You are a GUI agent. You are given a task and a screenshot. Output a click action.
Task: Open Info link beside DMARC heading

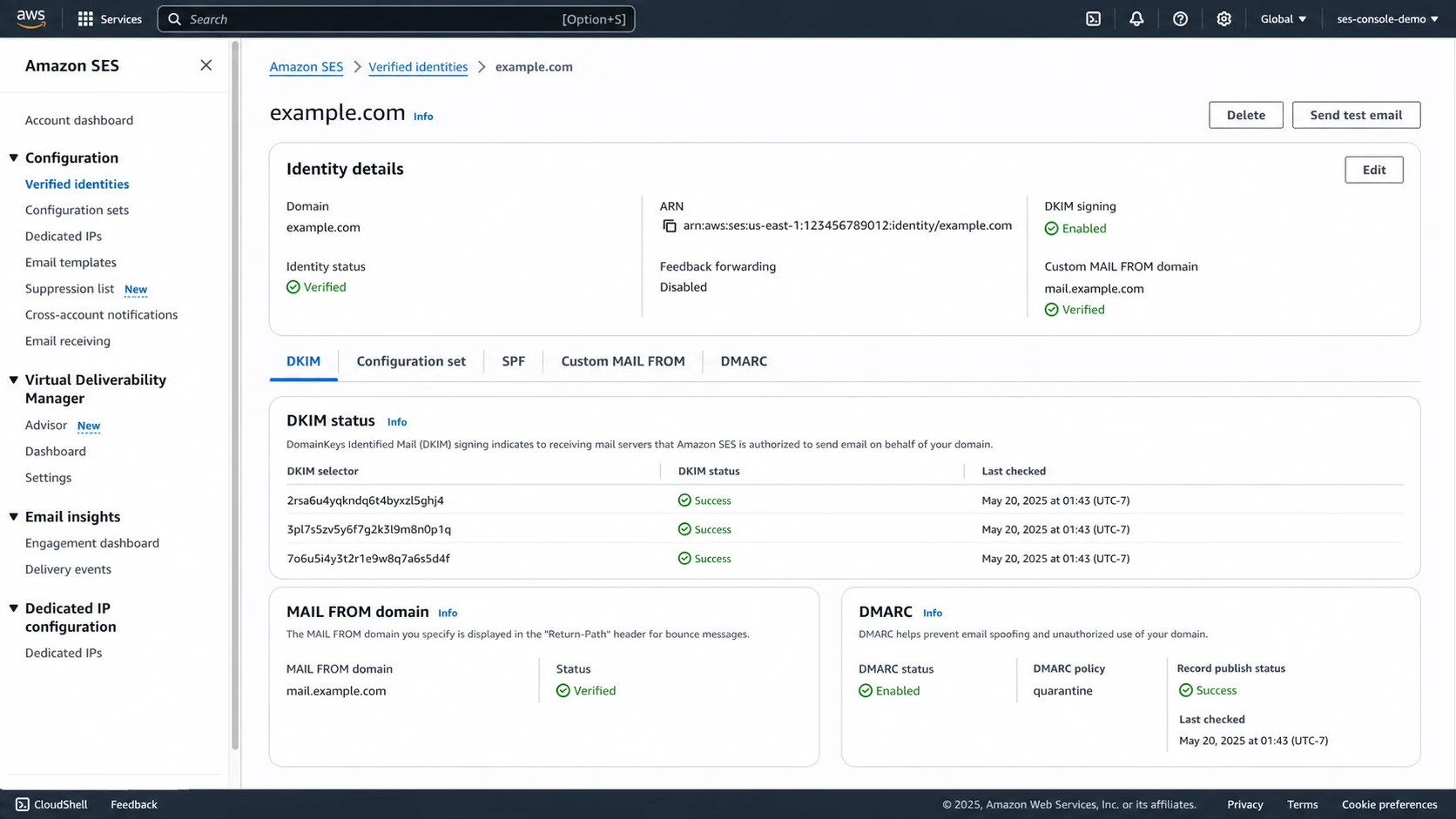point(933,614)
